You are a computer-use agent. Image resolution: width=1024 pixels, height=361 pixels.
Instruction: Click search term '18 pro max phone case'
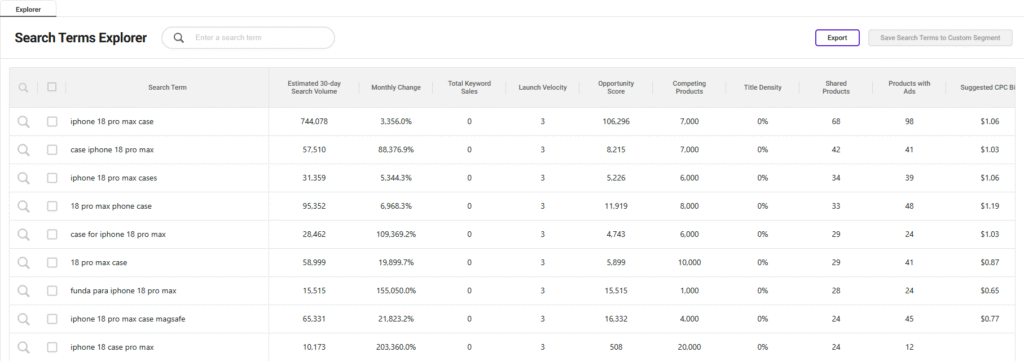tap(111, 206)
